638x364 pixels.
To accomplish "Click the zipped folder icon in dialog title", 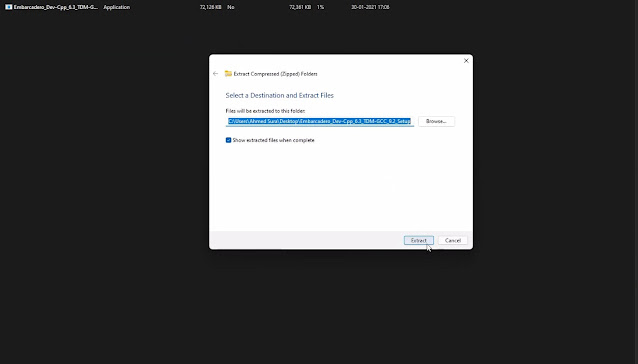I will (x=228, y=74).
